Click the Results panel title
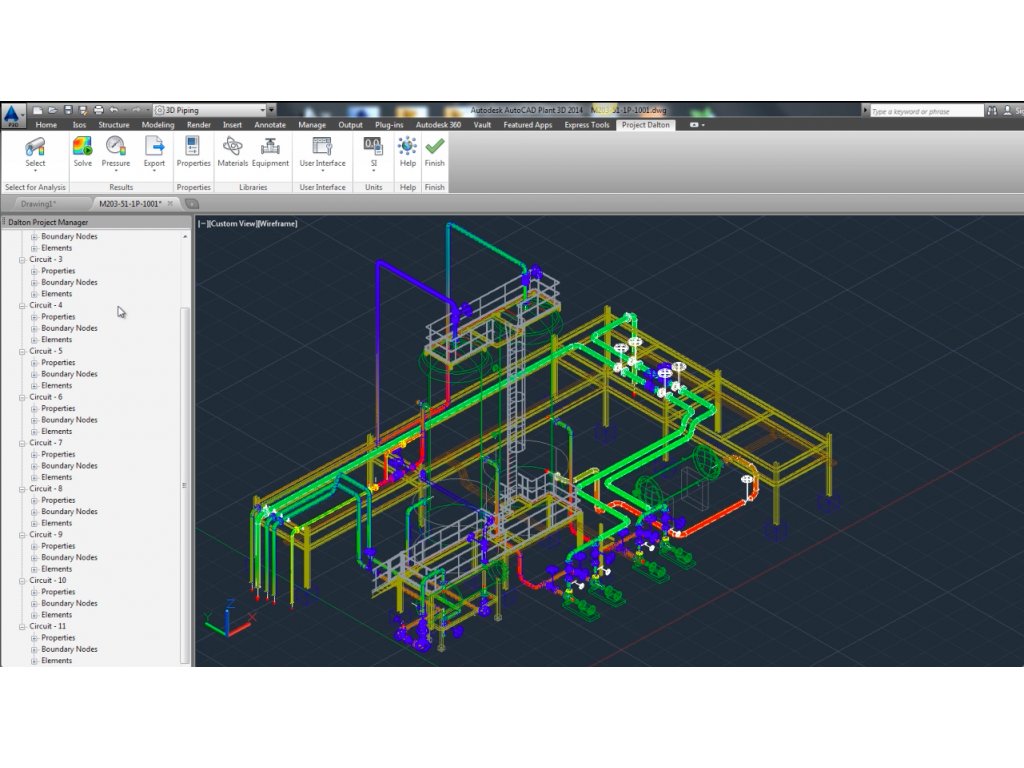The image size is (1024, 768). tap(121, 187)
